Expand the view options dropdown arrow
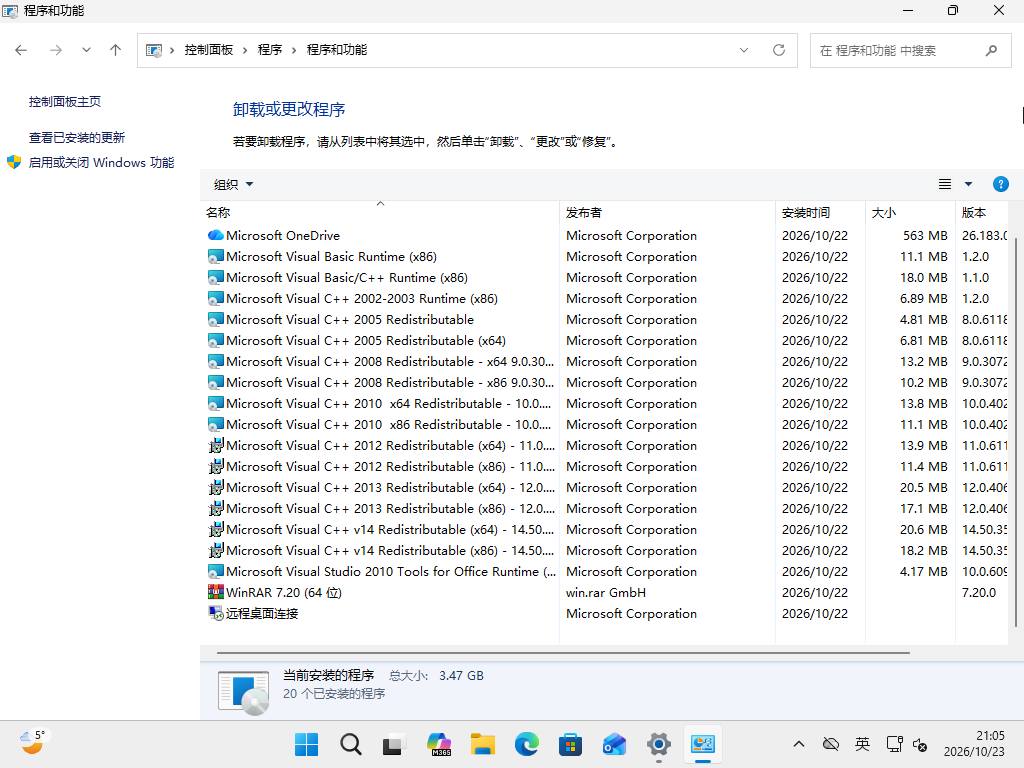 pos(968,184)
